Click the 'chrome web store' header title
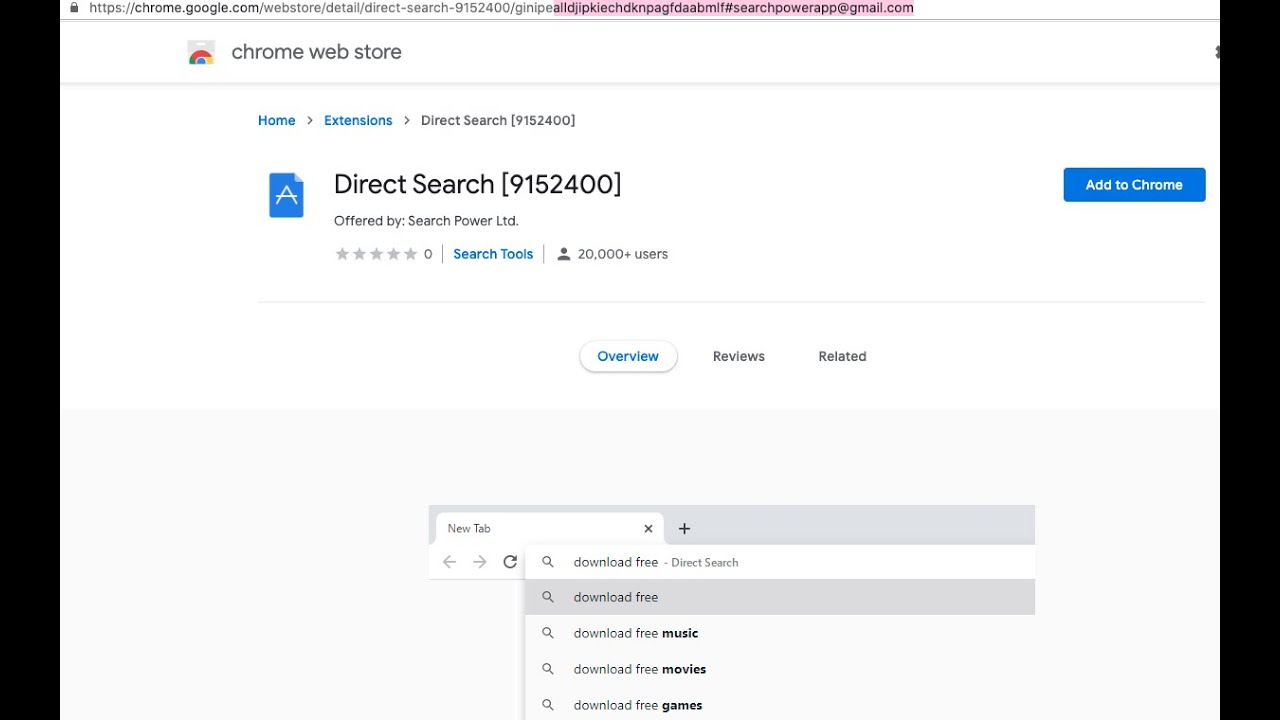Image resolution: width=1280 pixels, height=720 pixels. click(x=316, y=52)
